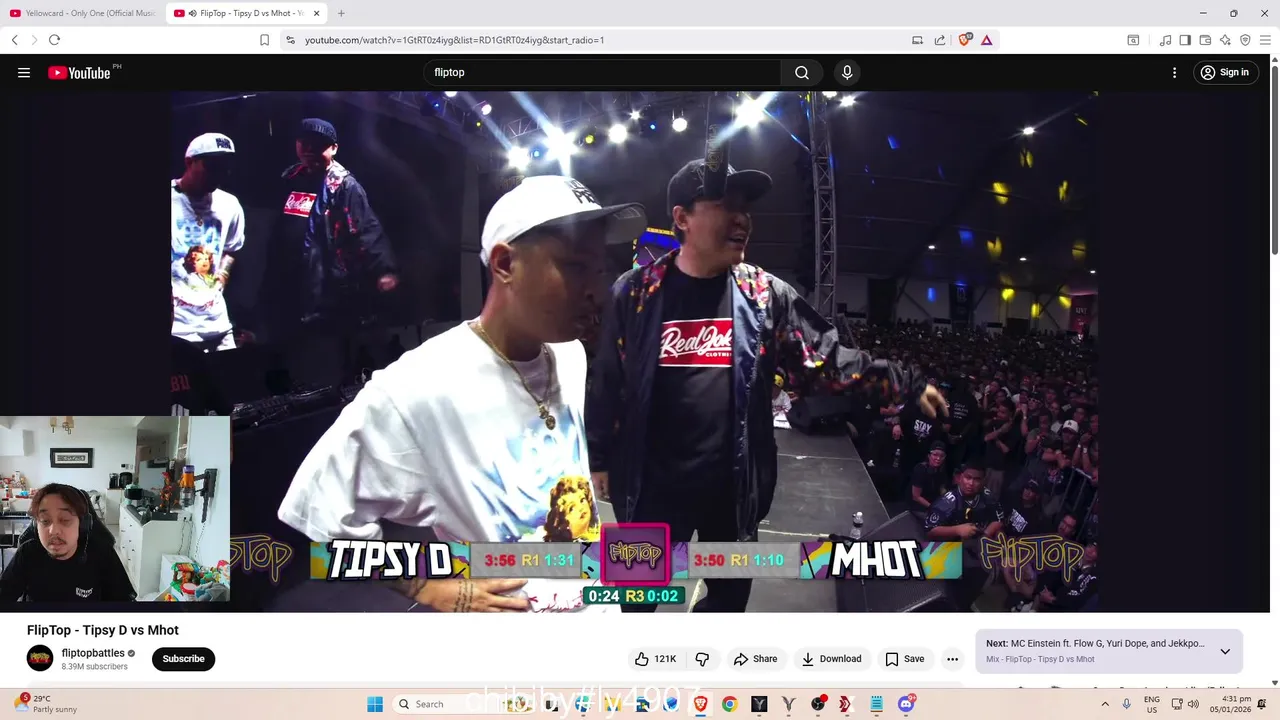
Task: Go forward in browser history
Action: tap(34, 40)
